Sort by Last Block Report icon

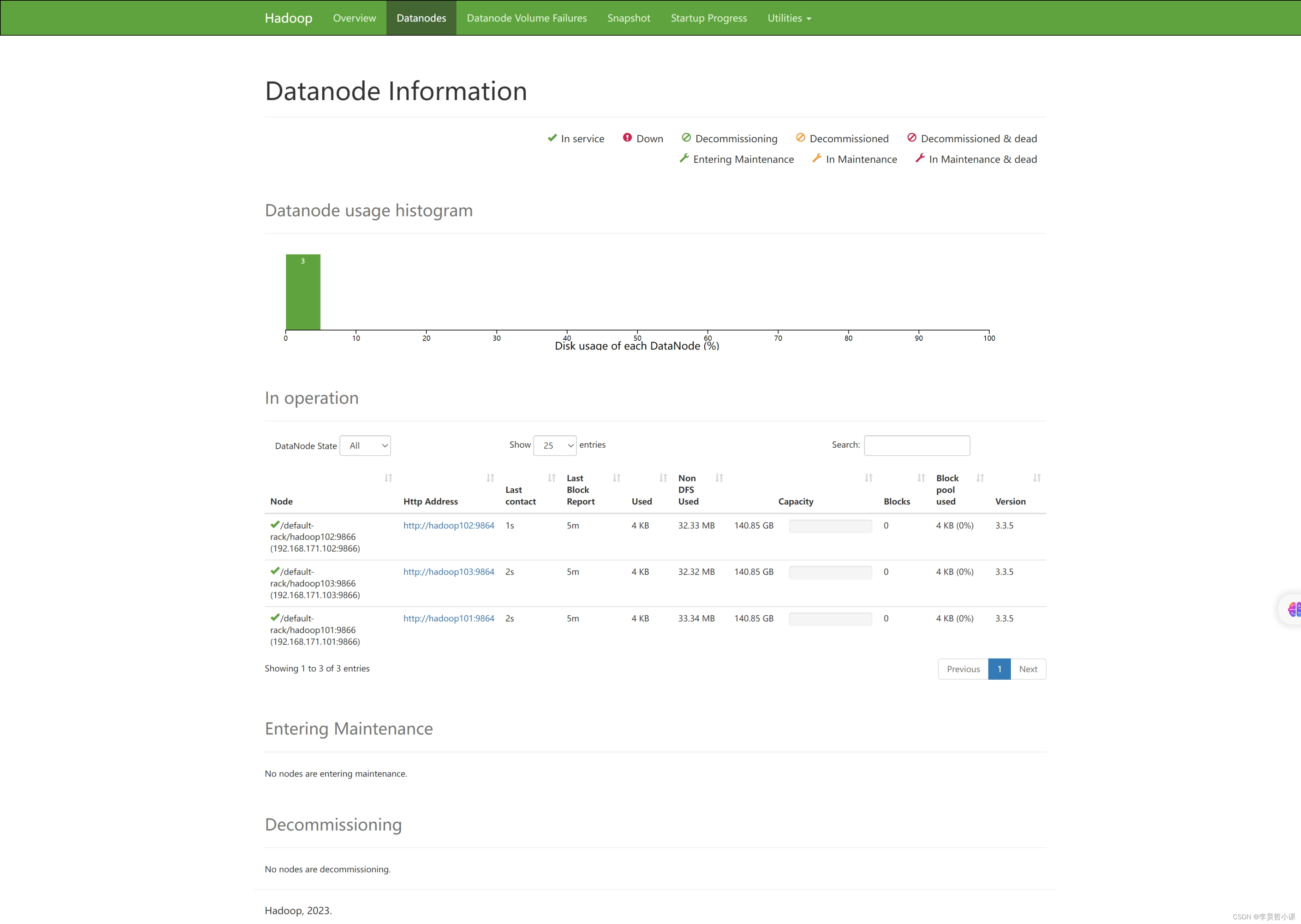(616, 478)
